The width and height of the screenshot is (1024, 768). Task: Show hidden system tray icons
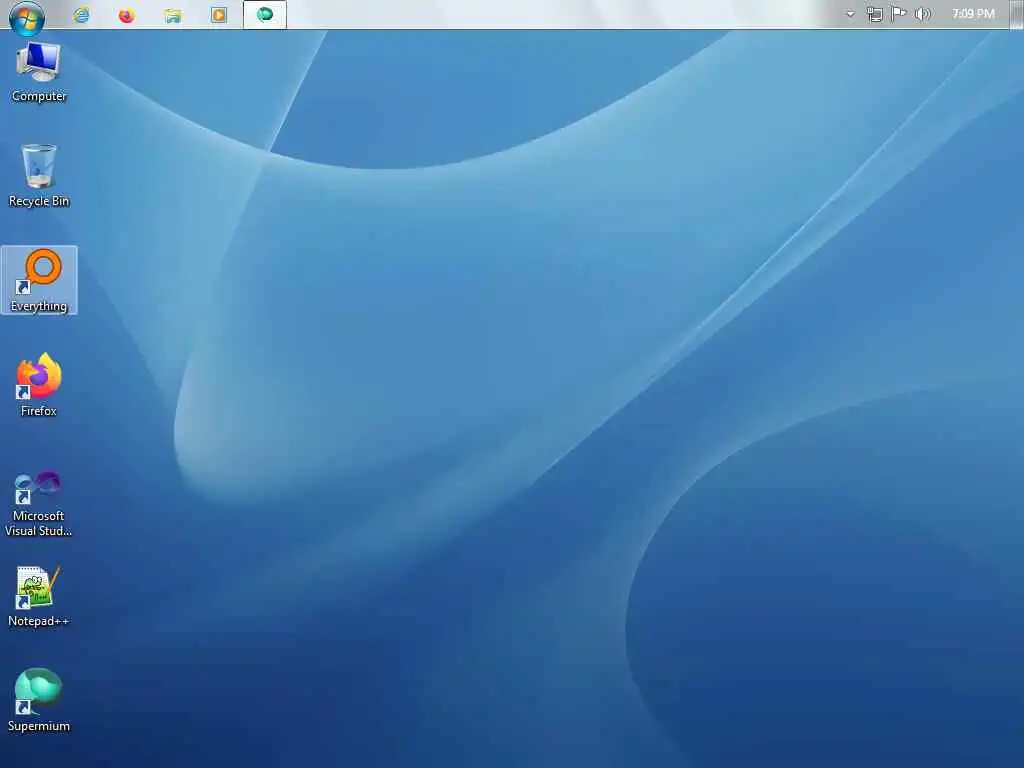850,14
